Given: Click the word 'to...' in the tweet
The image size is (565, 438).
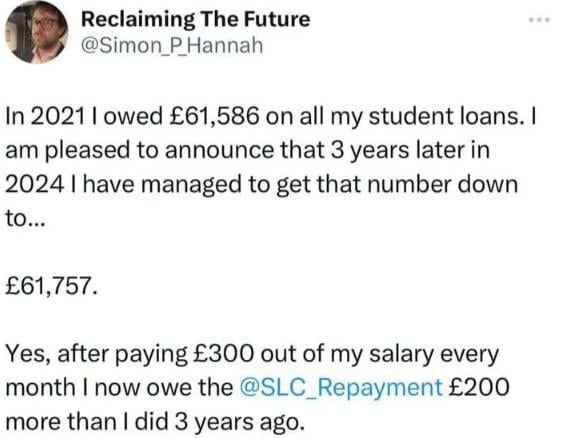Looking at the screenshot, I should [x=25, y=218].
